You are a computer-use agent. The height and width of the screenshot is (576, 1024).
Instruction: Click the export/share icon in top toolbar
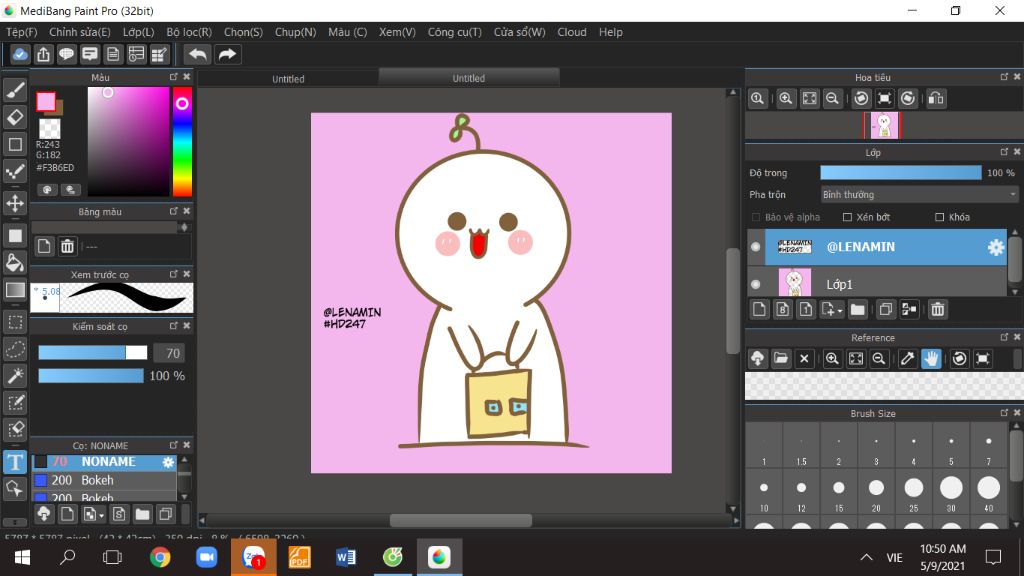click(x=43, y=54)
